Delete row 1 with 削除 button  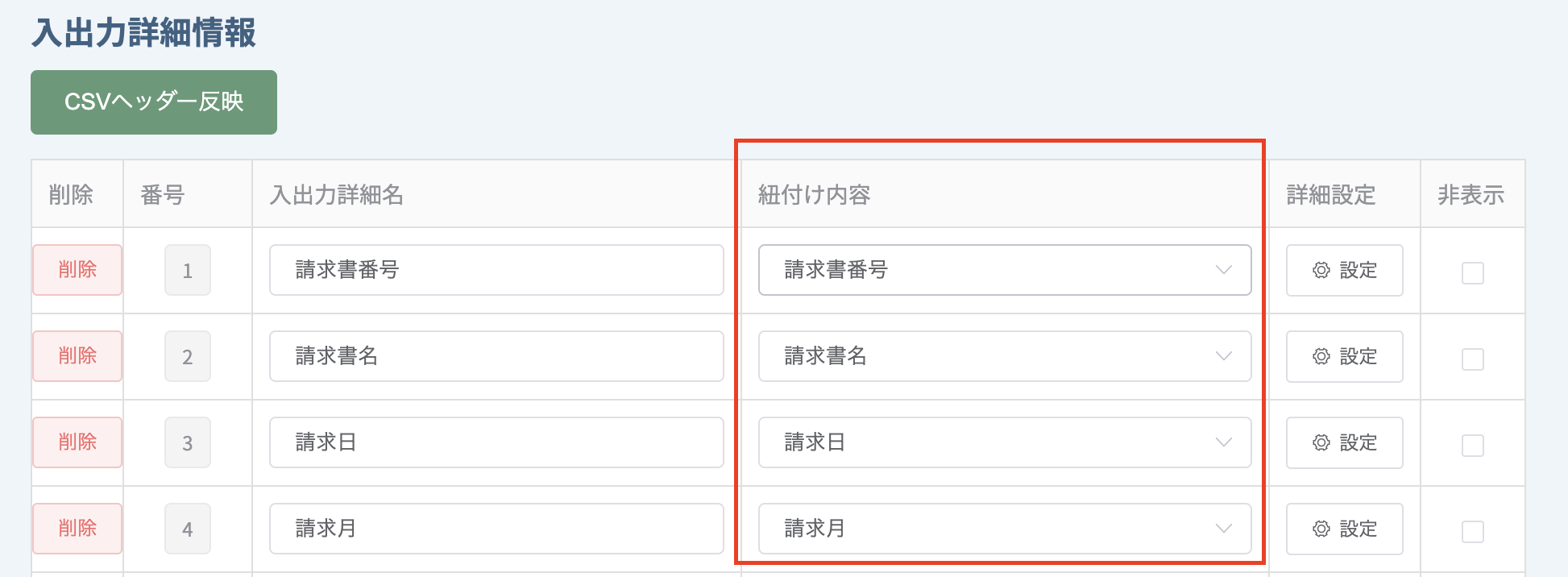77,270
